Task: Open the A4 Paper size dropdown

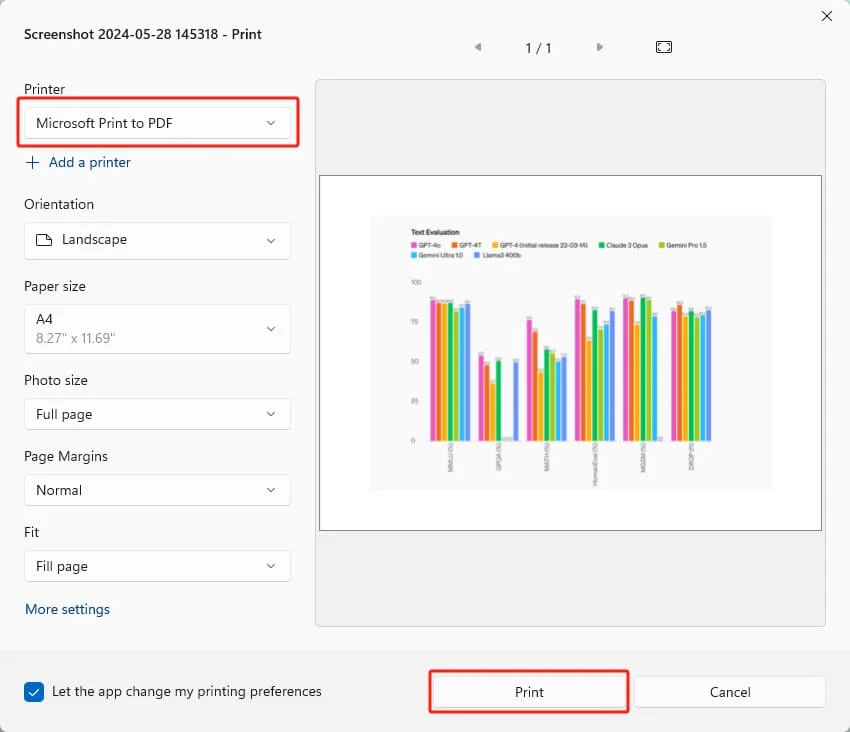Action: (x=157, y=329)
